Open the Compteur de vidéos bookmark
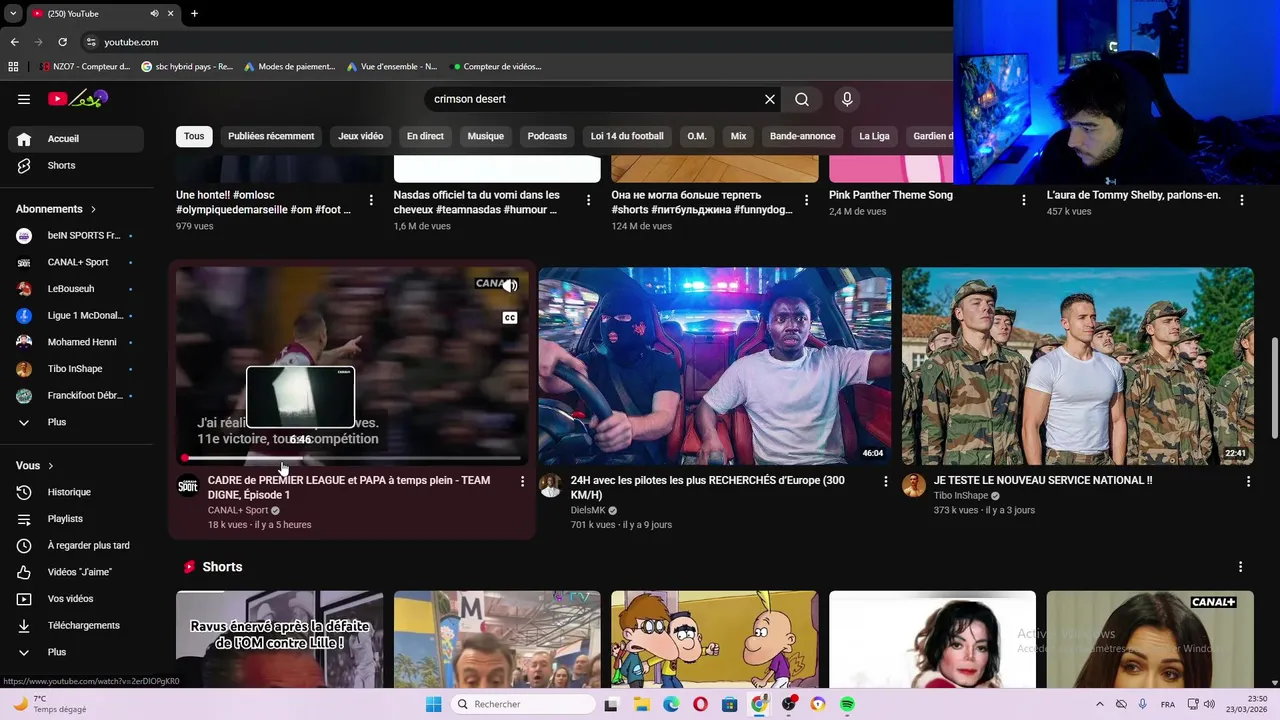The width and height of the screenshot is (1280, 720). tap(496, 67)
